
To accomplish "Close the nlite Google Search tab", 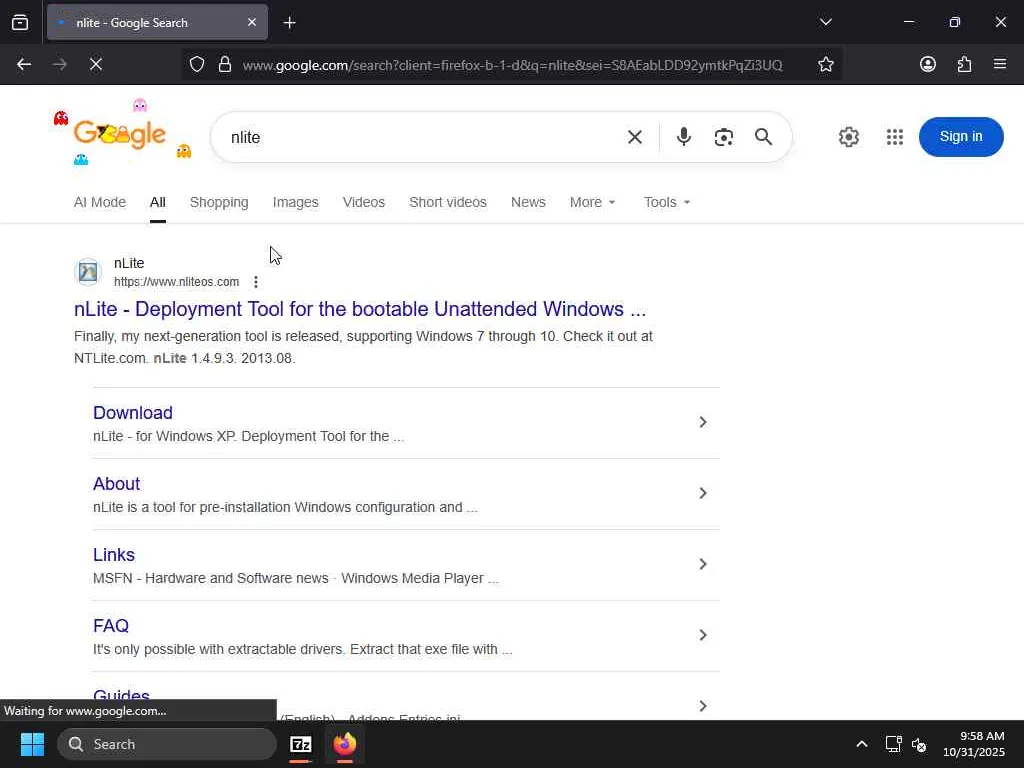I will pyautogui.click(x=252, y=22).
